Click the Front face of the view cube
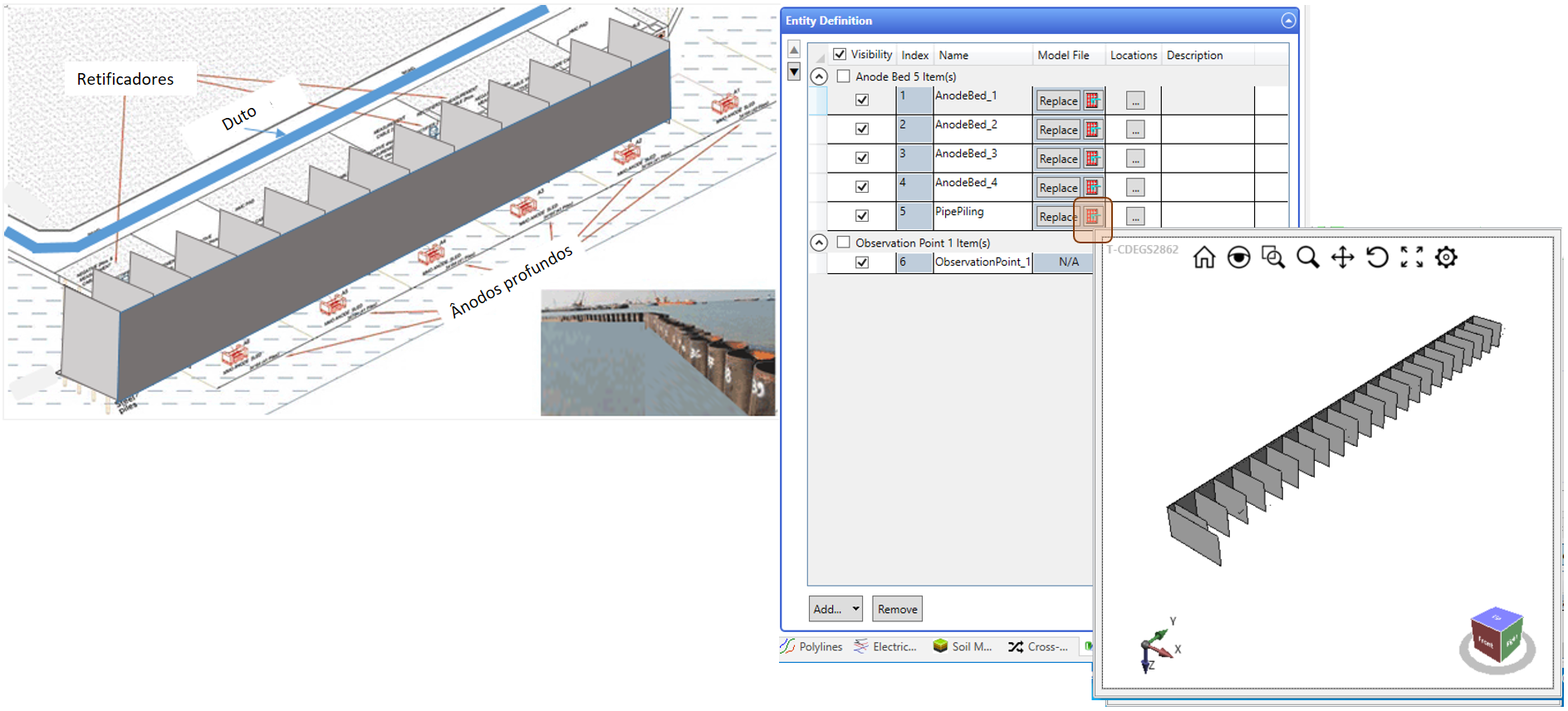The height and width of the screenshot is (711, 1568). pyautogui.click(x=1486, y=643)
